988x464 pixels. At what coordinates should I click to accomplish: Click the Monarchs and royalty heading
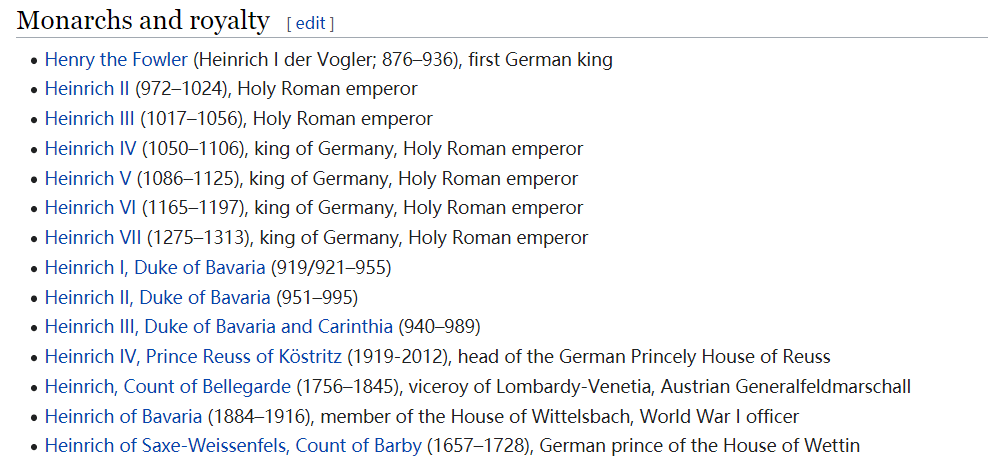coord(143,21)
